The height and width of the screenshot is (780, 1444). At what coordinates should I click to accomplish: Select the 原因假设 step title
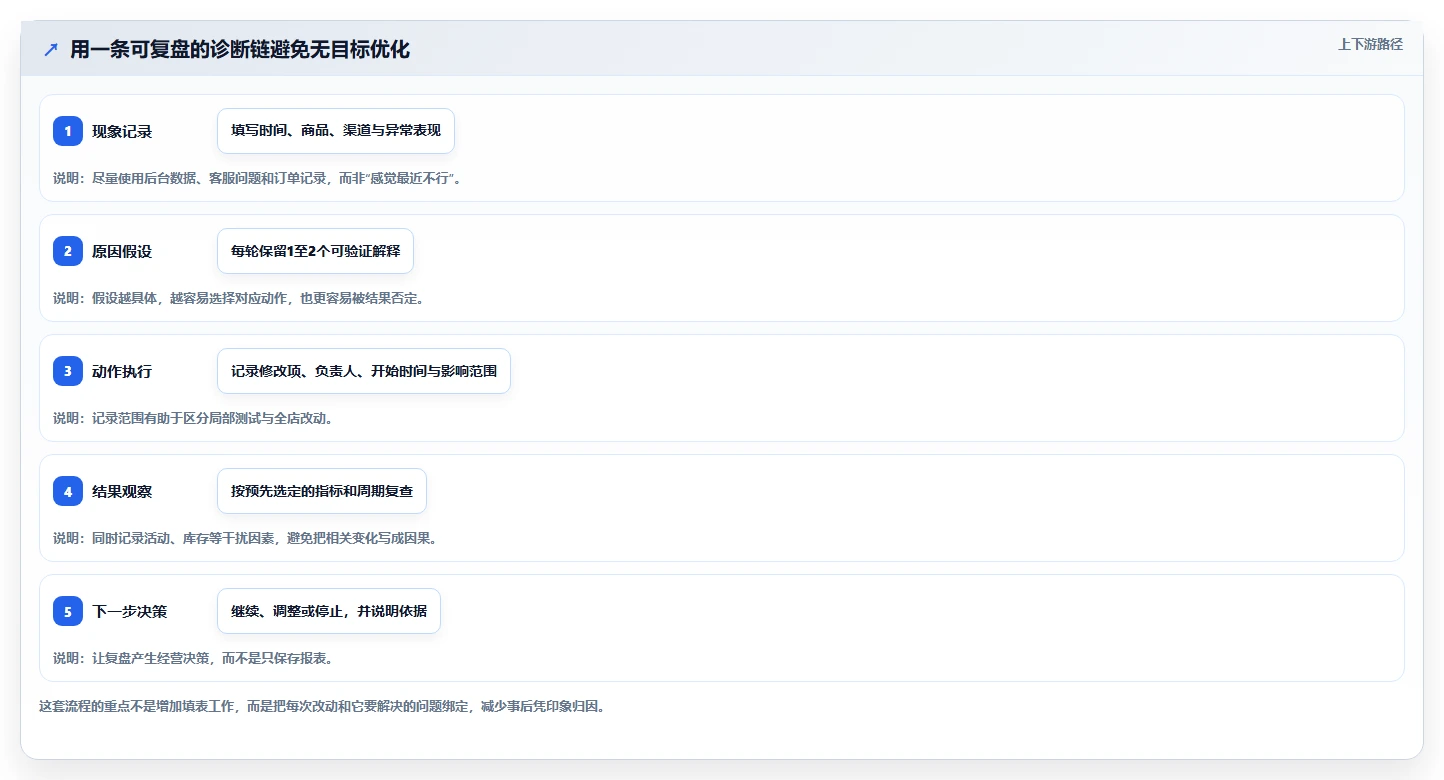point(122,251)
